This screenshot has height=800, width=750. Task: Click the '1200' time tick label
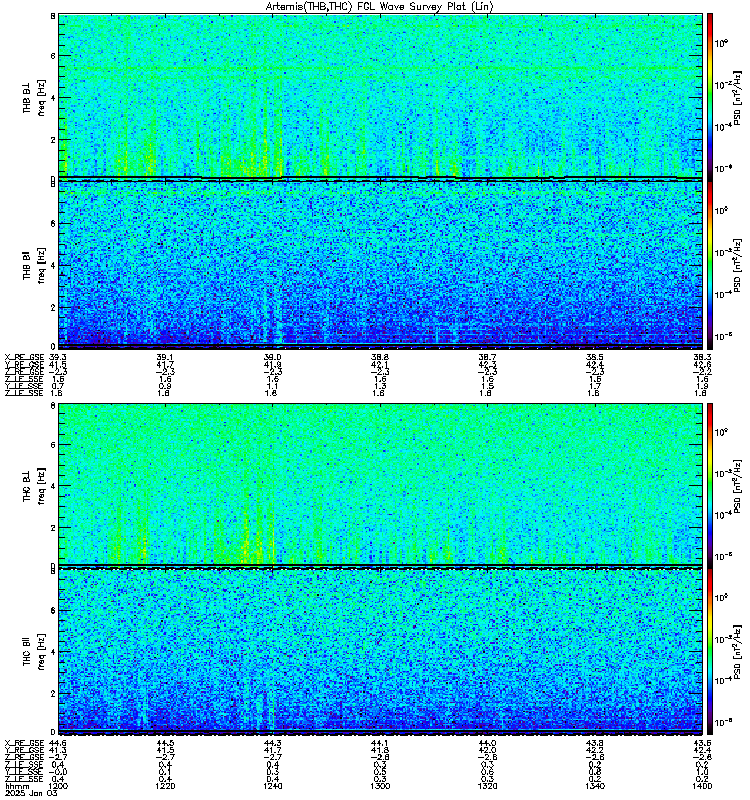click(58, 786)
